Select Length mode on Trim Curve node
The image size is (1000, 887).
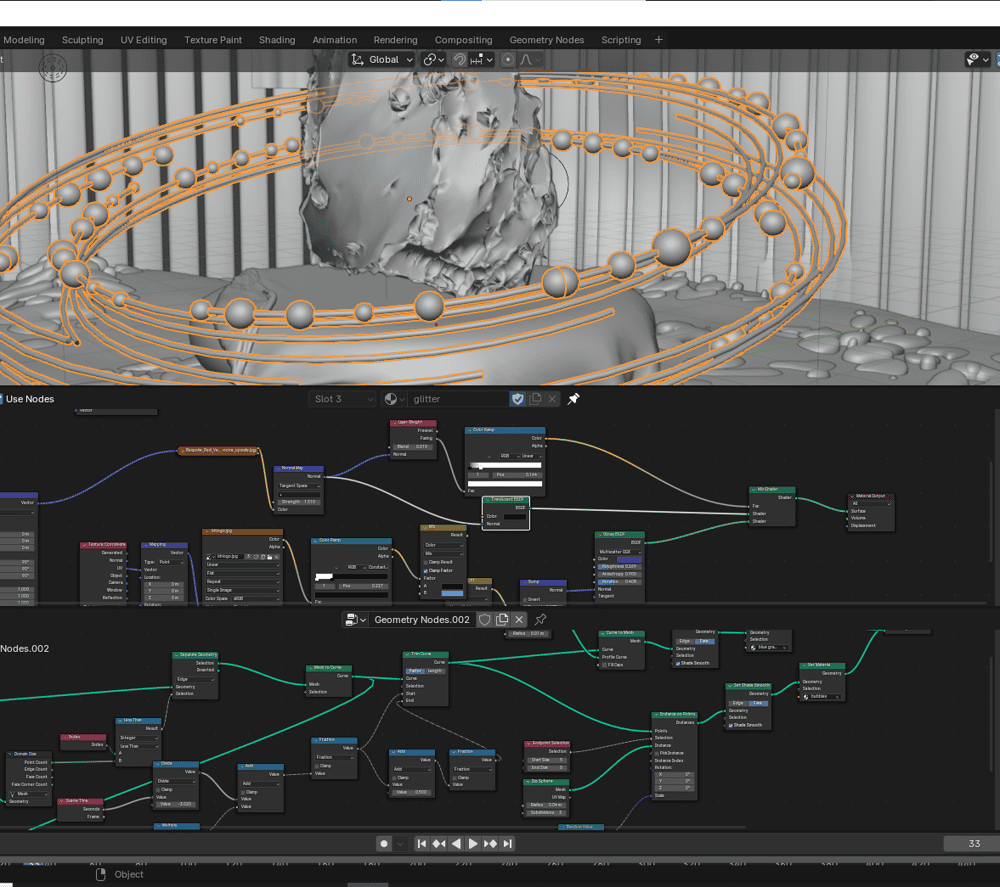(x=436, y=671)
